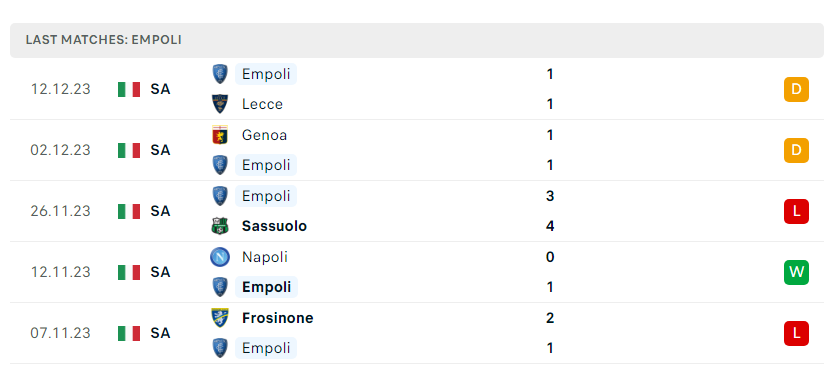This screenshot has height=372, width=832.
Task: Click Italian flag beside the 07.11.23 match
Action: 129,333
